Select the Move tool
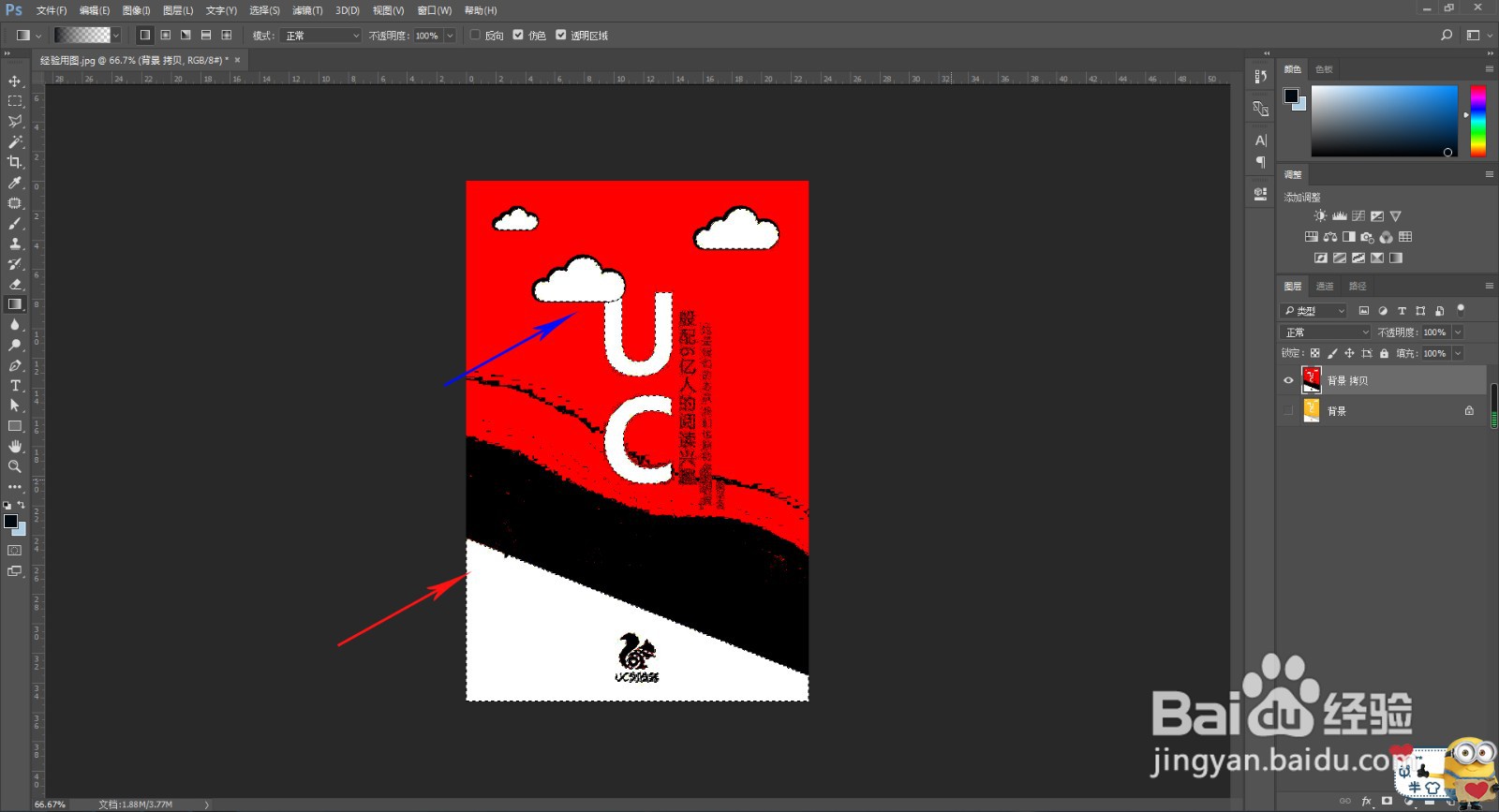 coord(15,81)
